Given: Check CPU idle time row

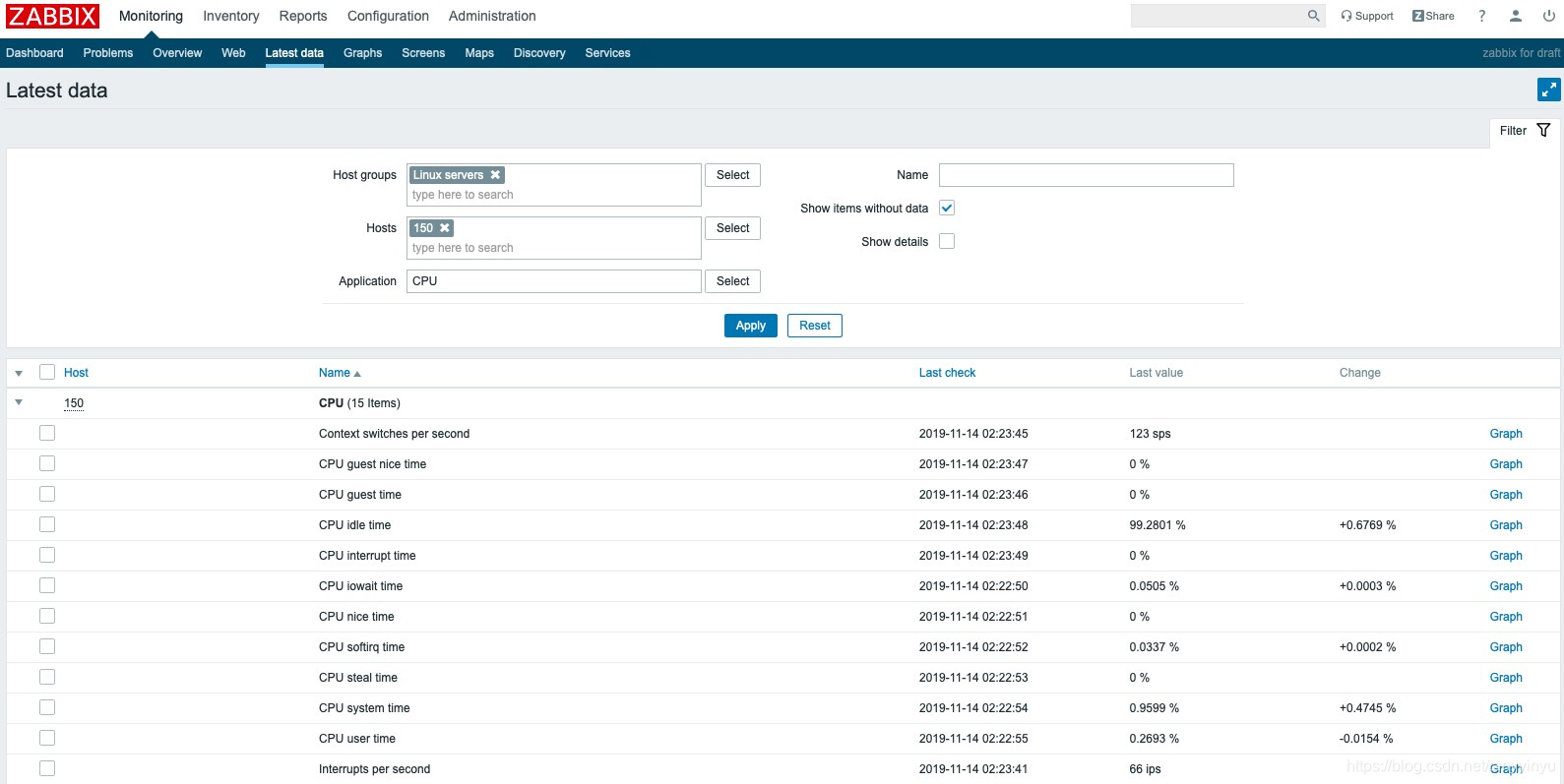Looking at the screenshot, I should click(47, 524).
